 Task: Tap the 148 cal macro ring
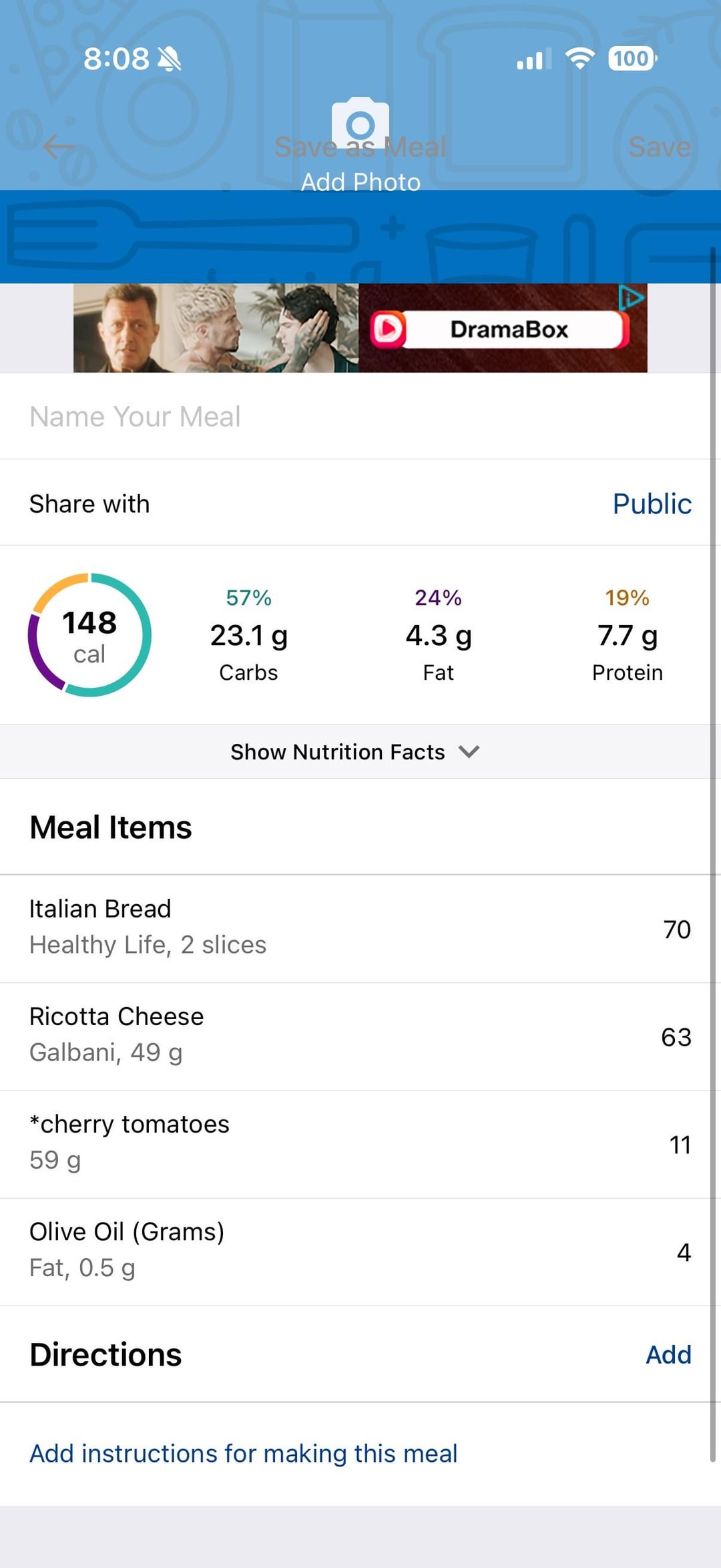89,635
